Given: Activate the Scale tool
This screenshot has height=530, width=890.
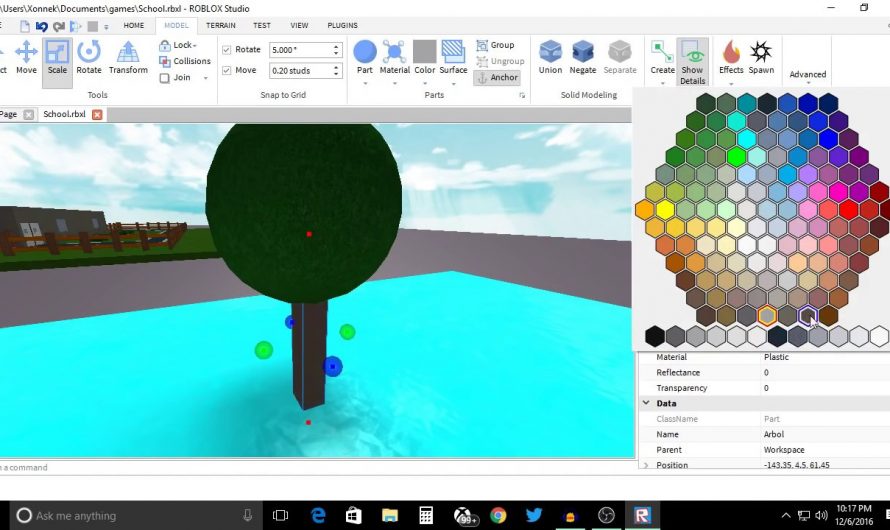Looking at the screenshot, I should point(57,58).
